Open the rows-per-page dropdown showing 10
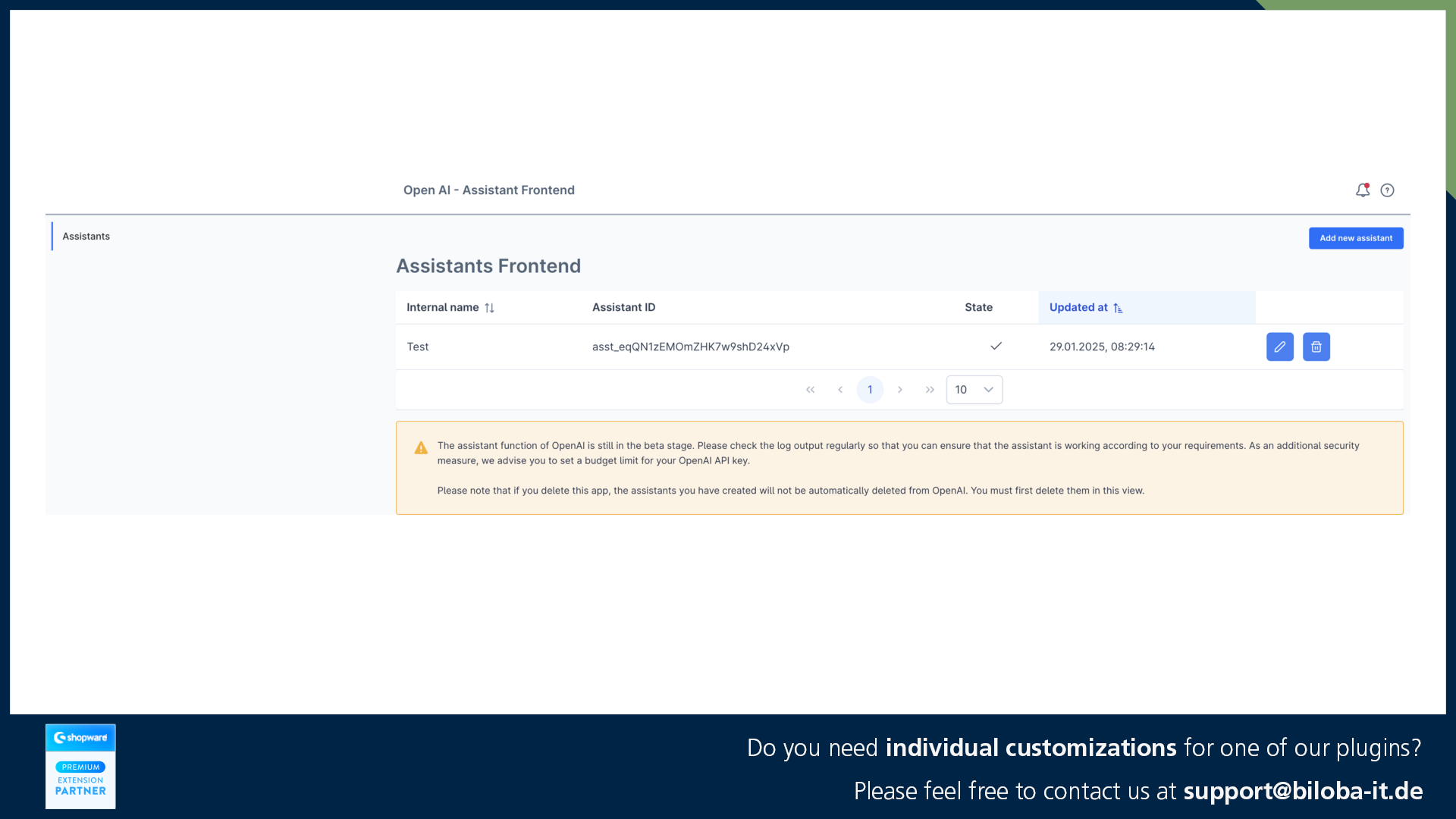Image resolution: width=1456 pixels, height=819 pixels. tap(974, 390)
